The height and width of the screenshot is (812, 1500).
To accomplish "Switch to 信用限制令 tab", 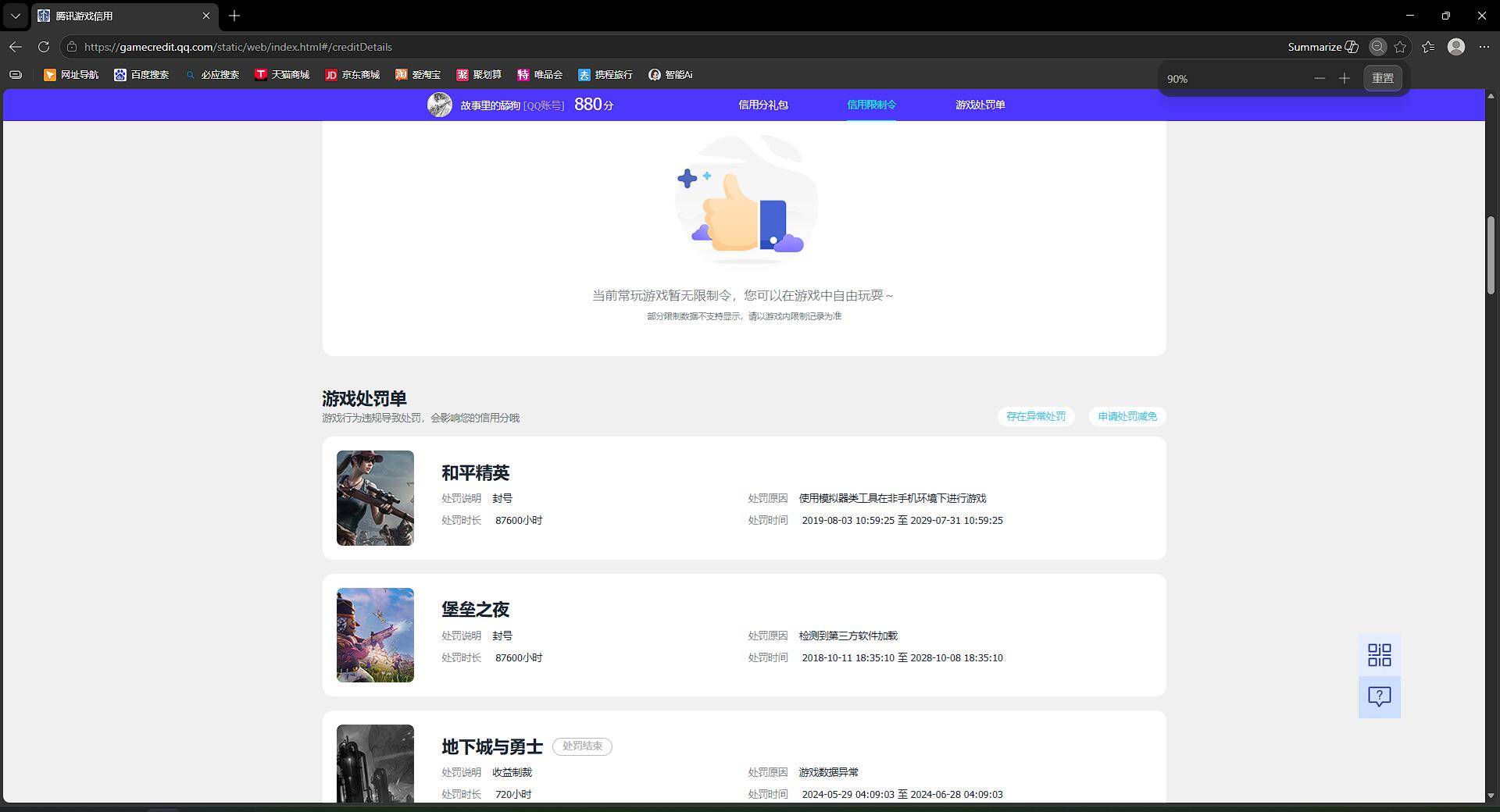I will coord(871,105).
